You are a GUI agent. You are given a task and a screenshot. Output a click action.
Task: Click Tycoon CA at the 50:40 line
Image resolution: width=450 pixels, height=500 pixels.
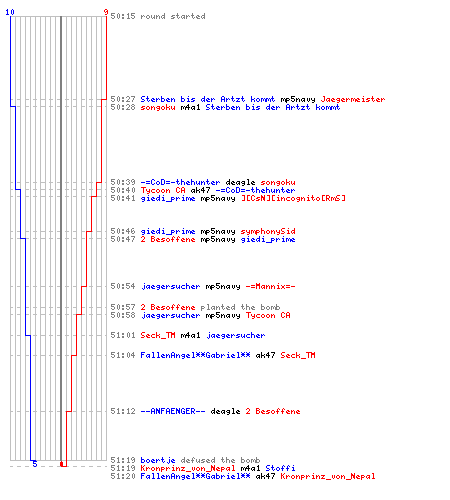coord(163,190)
